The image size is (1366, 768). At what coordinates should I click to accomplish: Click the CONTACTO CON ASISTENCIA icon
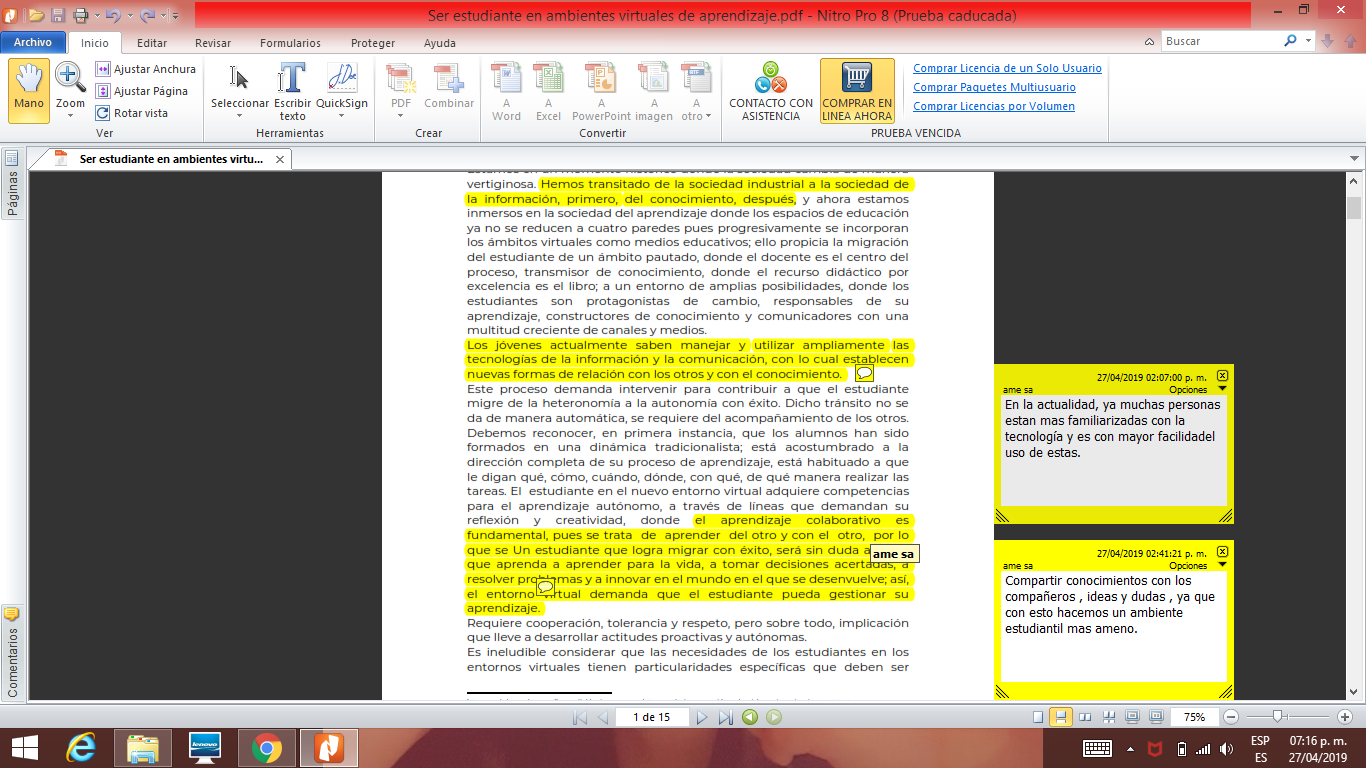(x=771, y=90)
